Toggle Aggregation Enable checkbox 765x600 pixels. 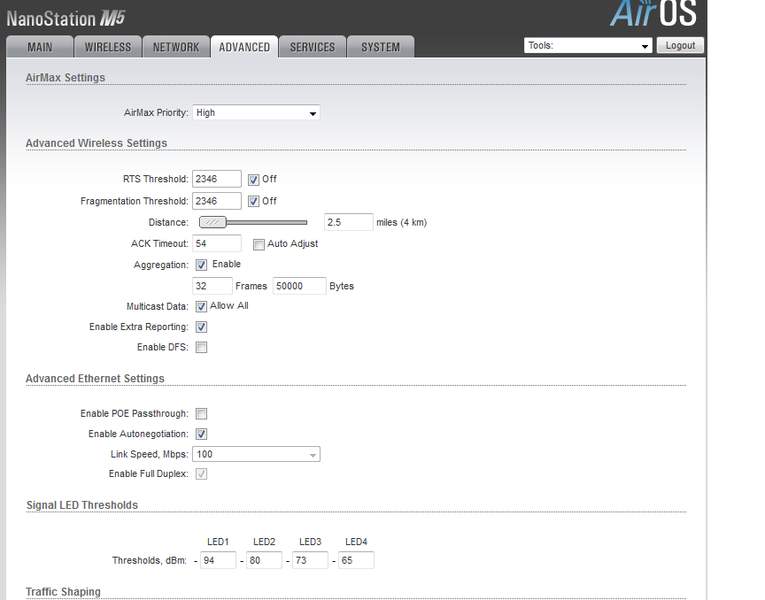201,265
